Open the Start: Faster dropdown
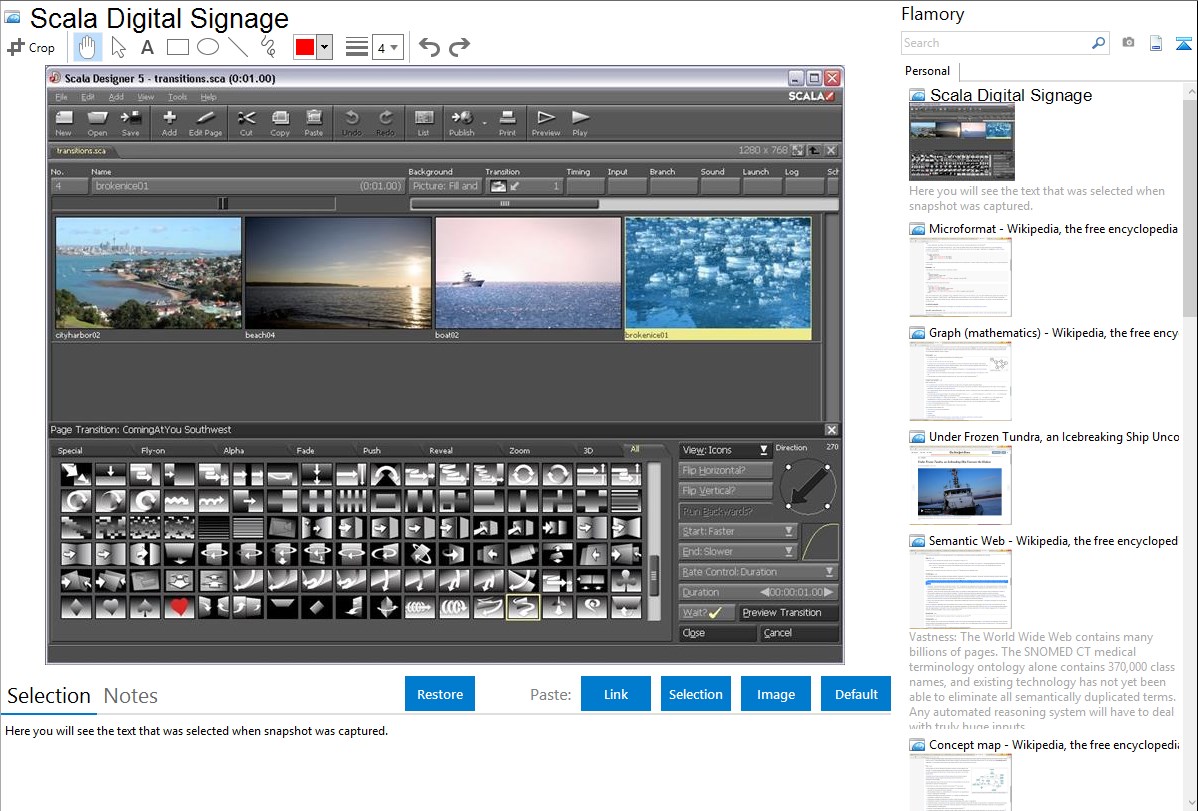1198x811 pixels. point(738,531)
